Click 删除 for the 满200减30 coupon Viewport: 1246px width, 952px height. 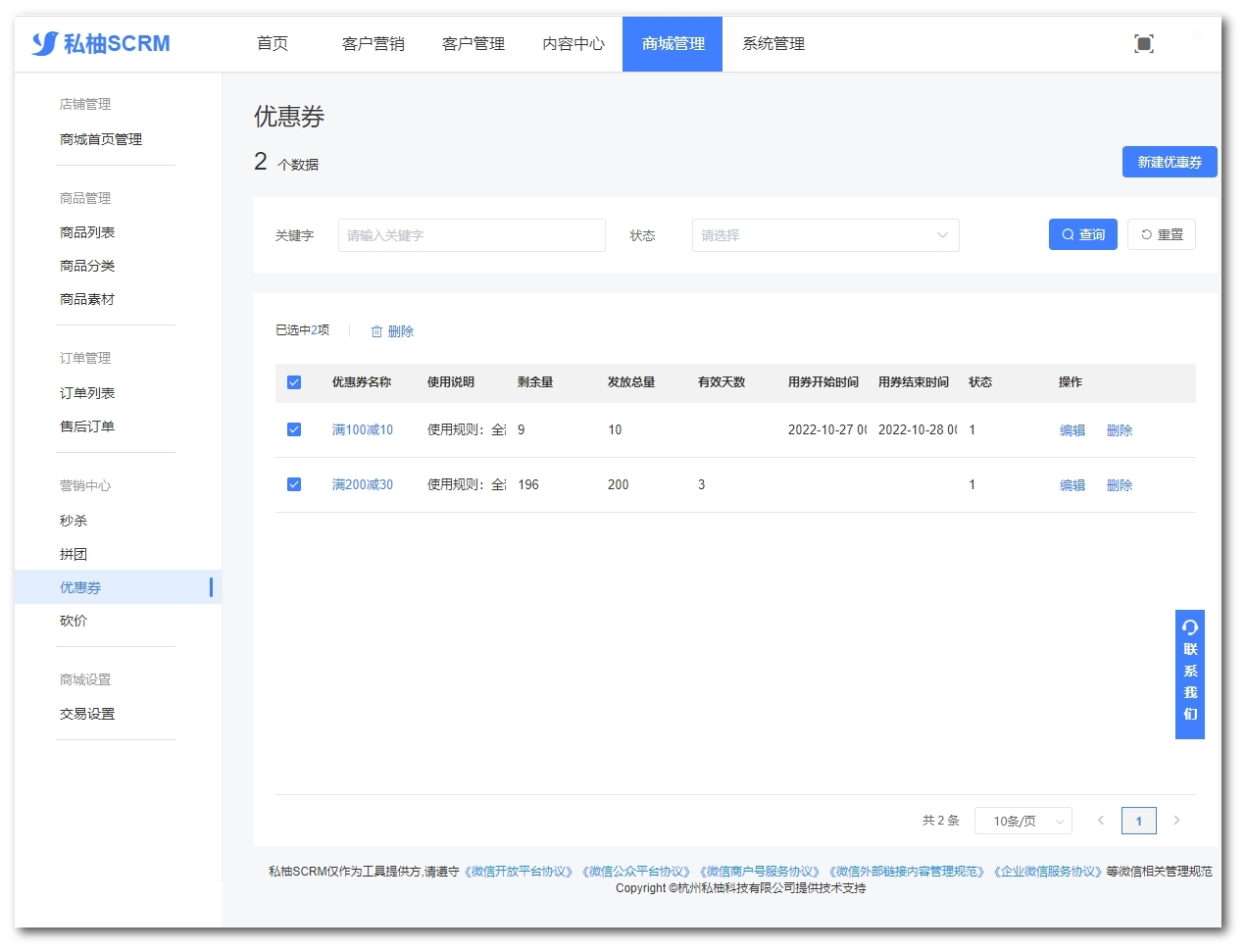pyautogui.click(x=1119, y=485)
